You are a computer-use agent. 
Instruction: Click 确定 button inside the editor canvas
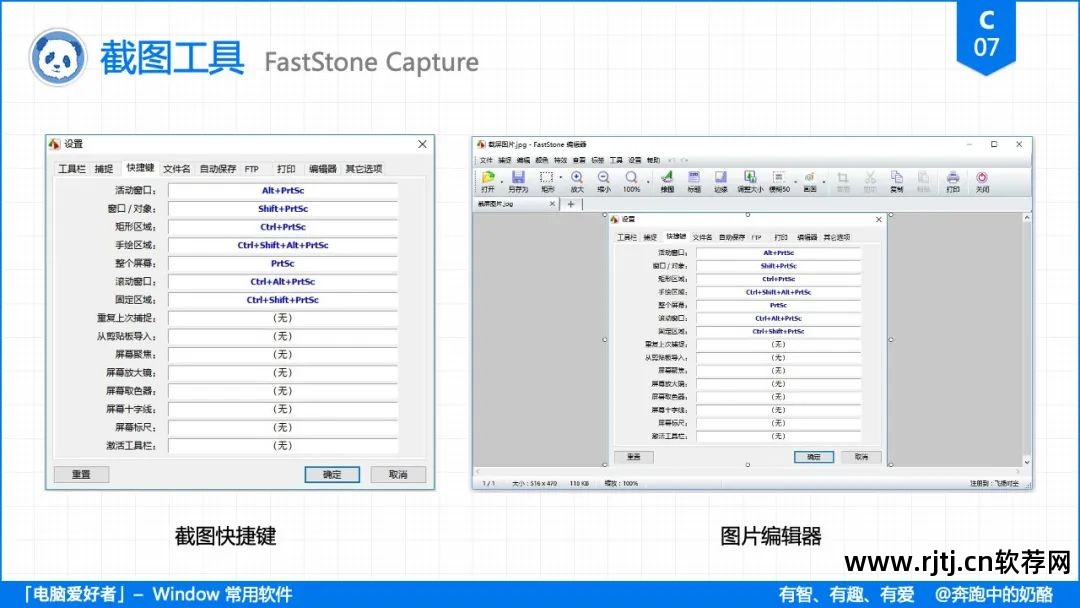813,457
